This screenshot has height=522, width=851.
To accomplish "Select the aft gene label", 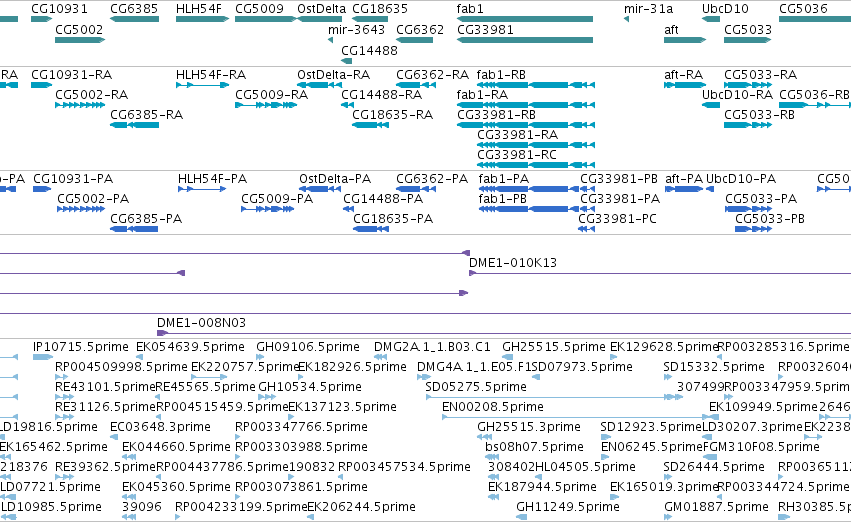I will tap(671, 29).
